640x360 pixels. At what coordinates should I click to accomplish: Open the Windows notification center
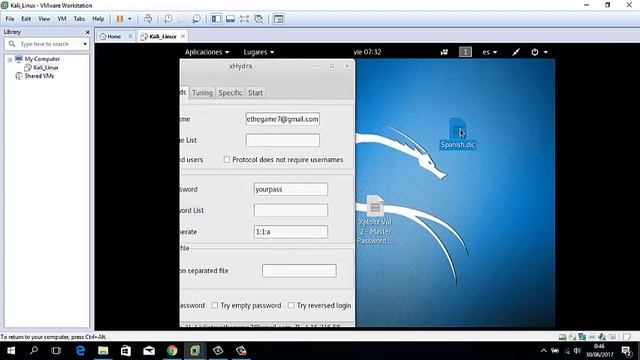pyautogui.click(x=627, y=351)
